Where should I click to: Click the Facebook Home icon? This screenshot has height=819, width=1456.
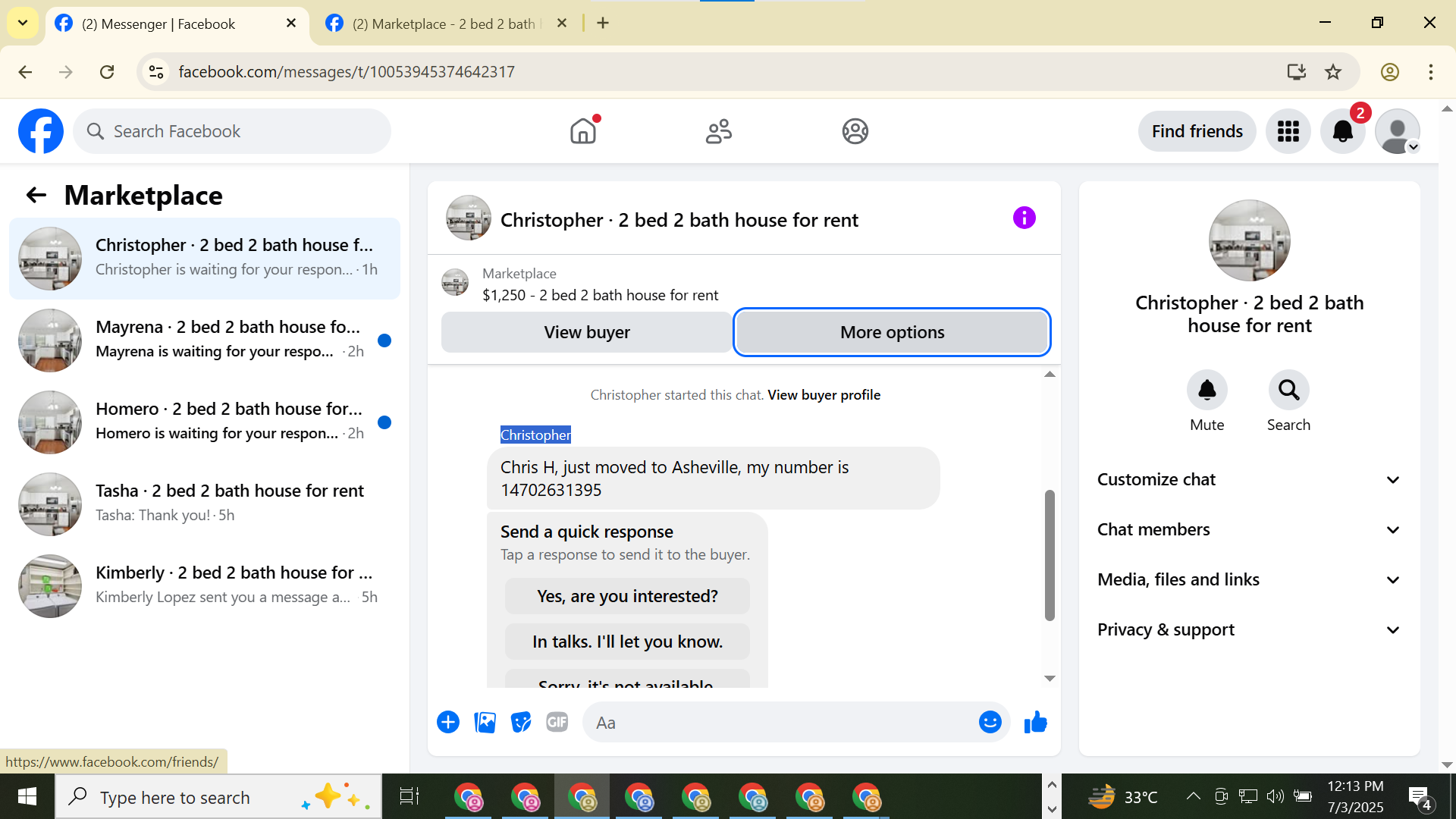pyautogui.click(x=582, y=131)
